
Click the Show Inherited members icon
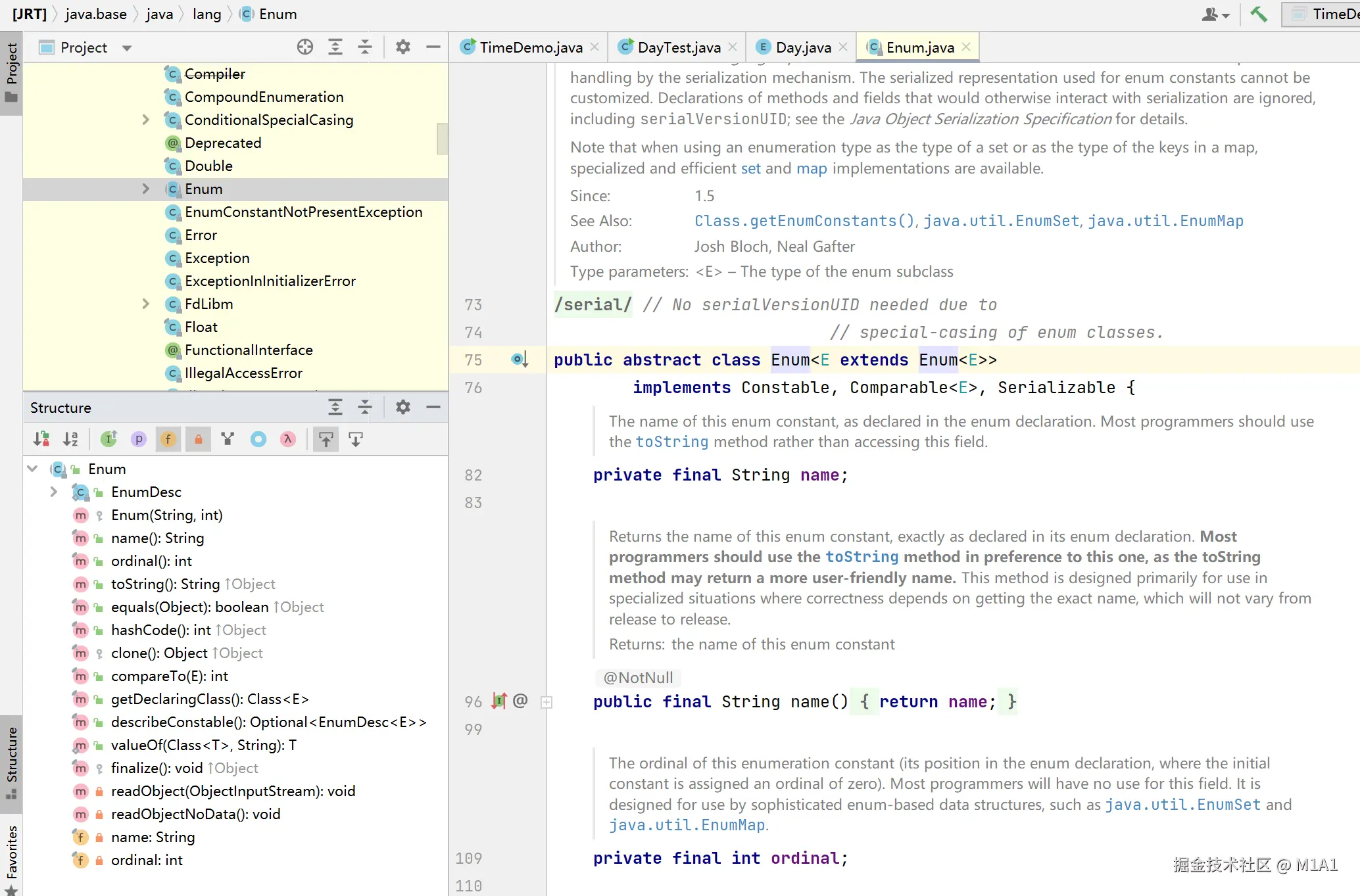(x=228, y=439)
